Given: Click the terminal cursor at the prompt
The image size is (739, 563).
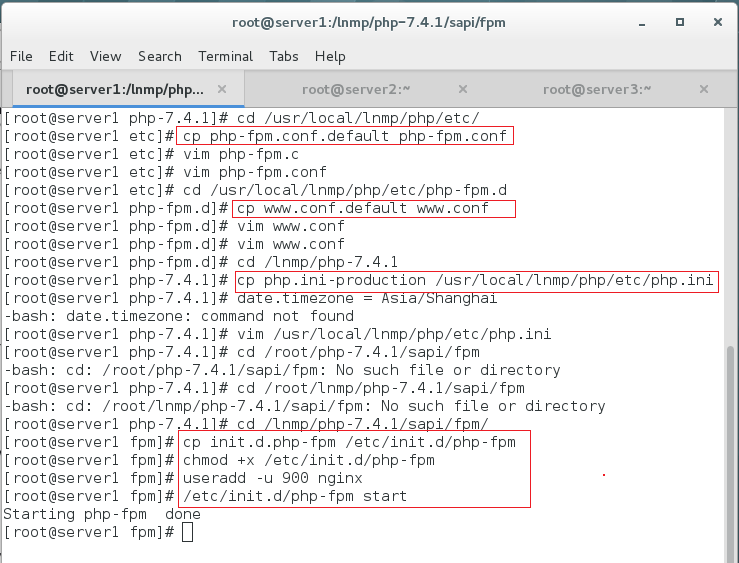Looking at the screenshot, I should click(x=187, y=532).
